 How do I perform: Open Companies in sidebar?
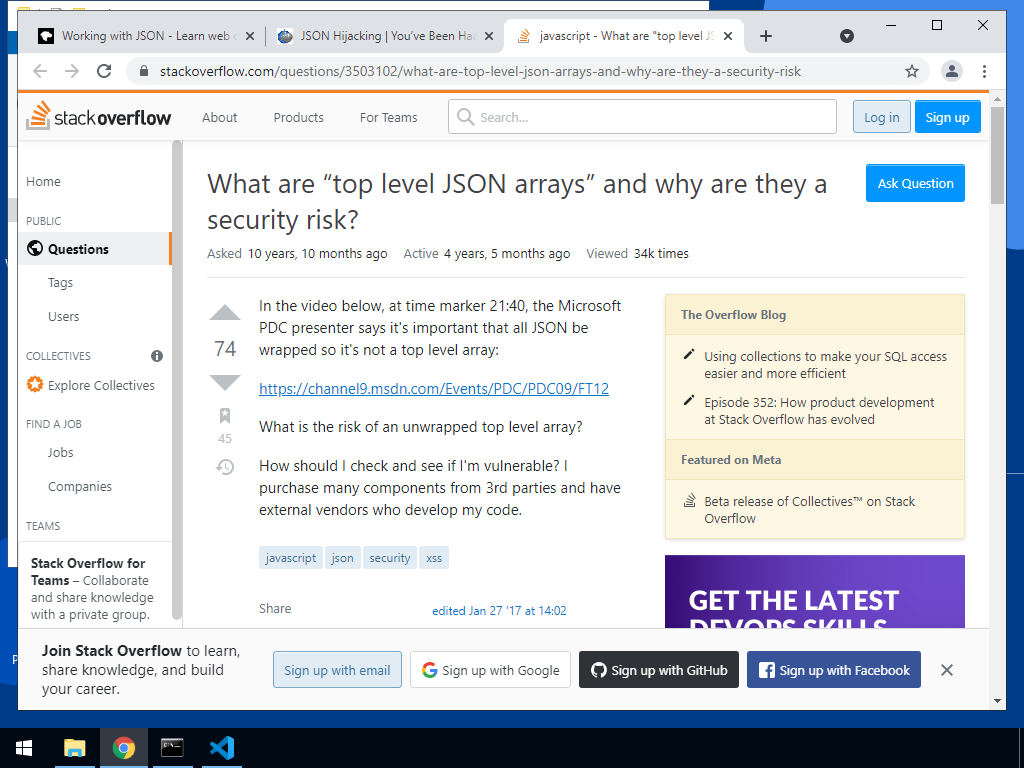[80, 487]
